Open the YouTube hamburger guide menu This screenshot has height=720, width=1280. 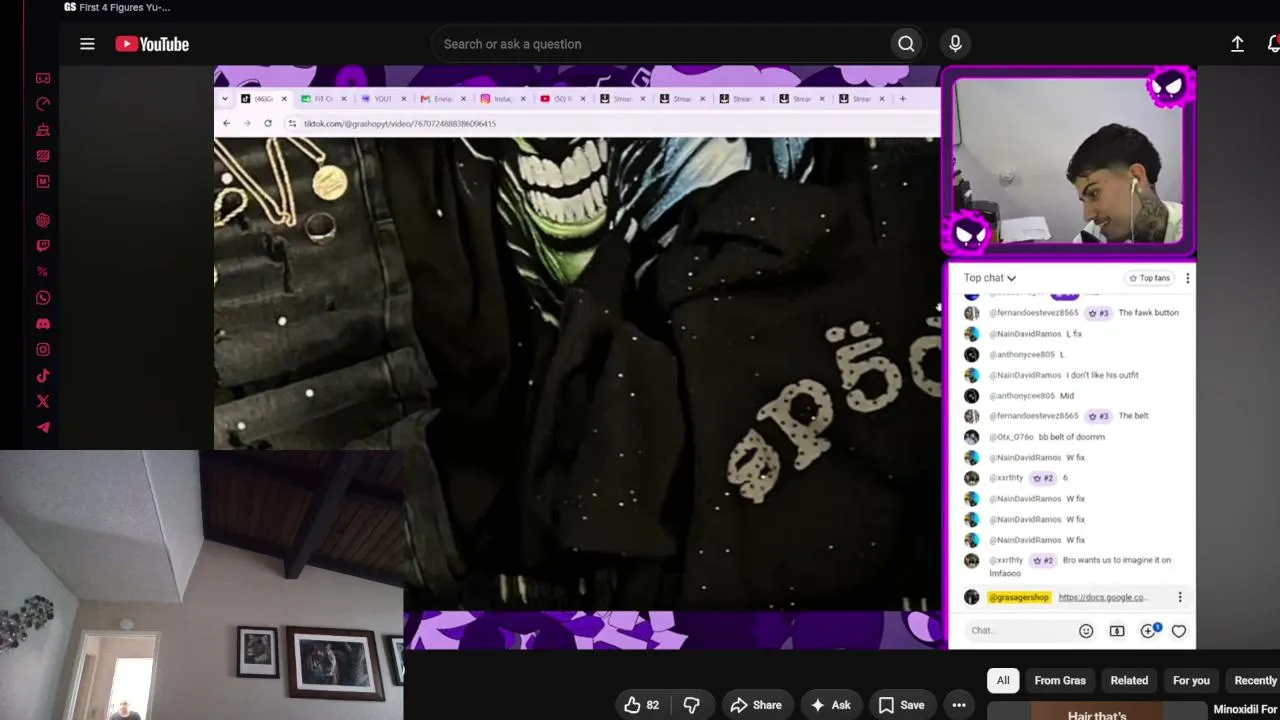tap(87, 44)
